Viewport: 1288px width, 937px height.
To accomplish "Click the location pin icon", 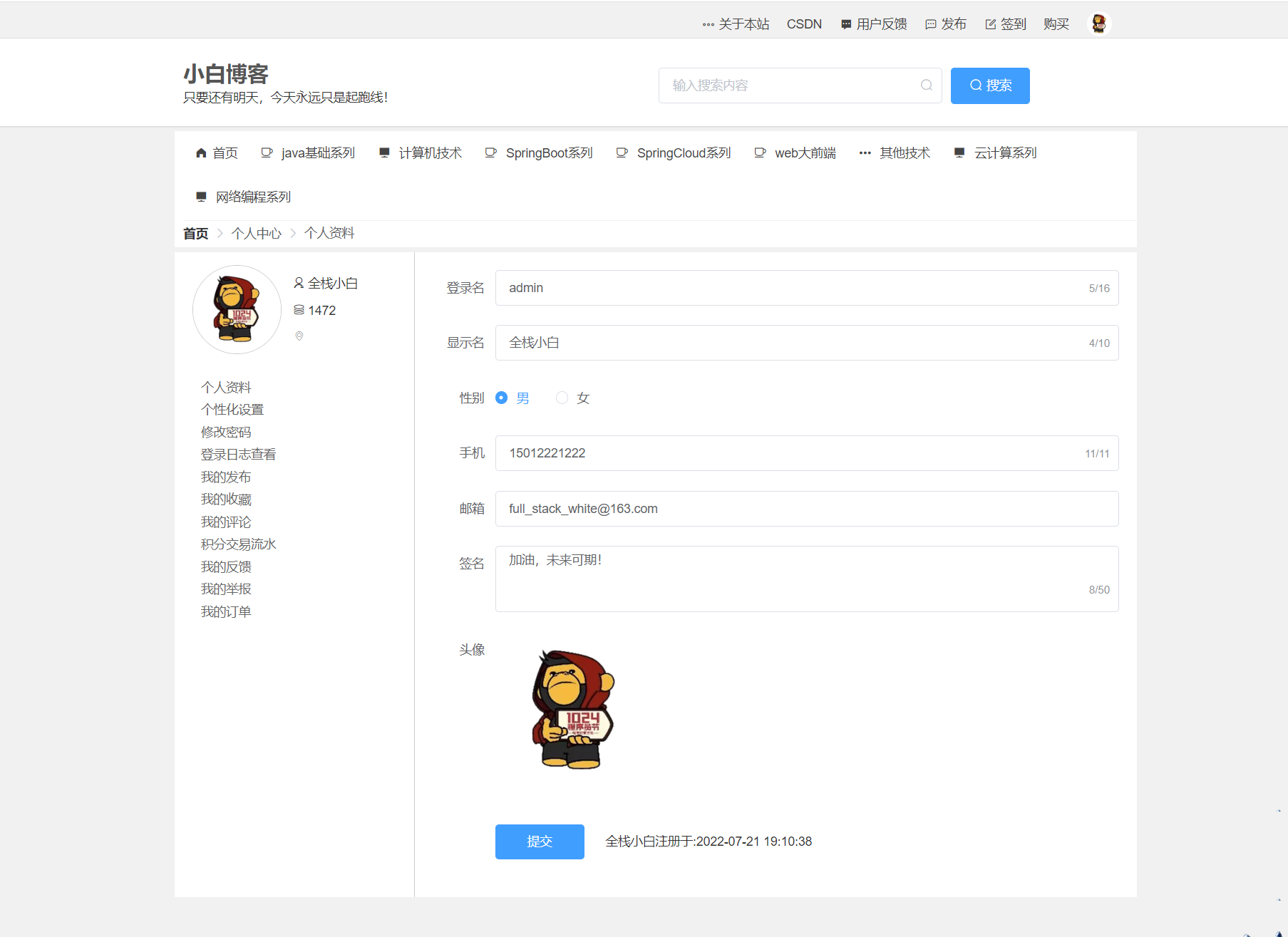I will (299, 336).
